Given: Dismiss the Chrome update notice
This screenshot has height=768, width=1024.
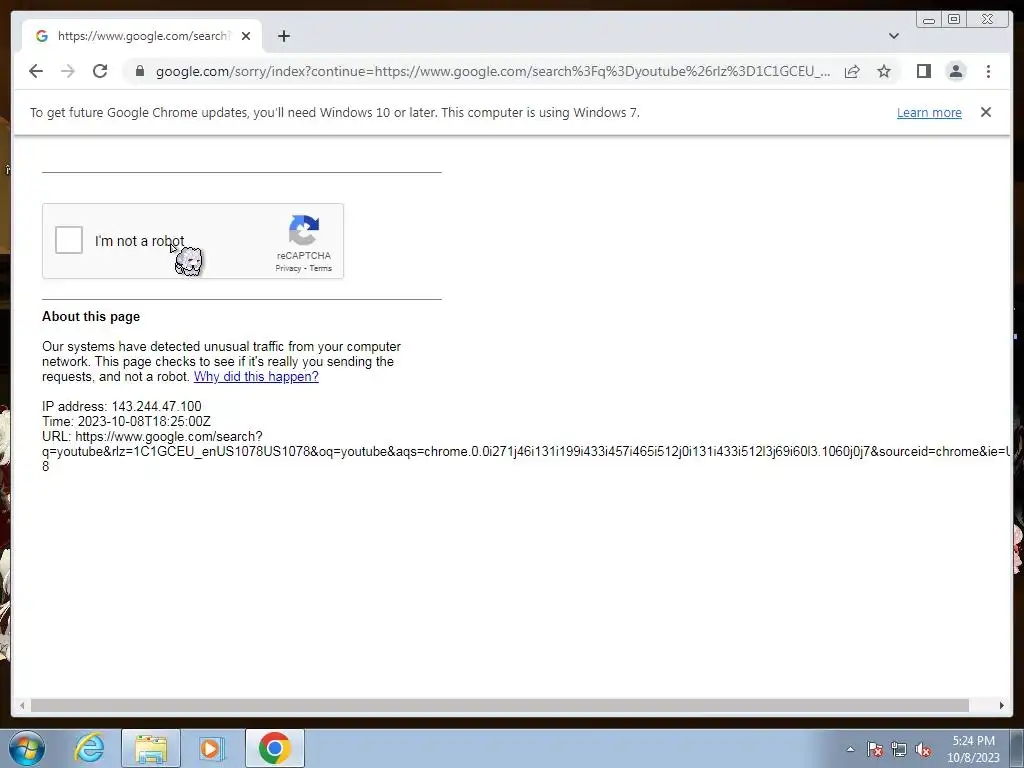Looking at the screenshot, I should click(985, 112).
